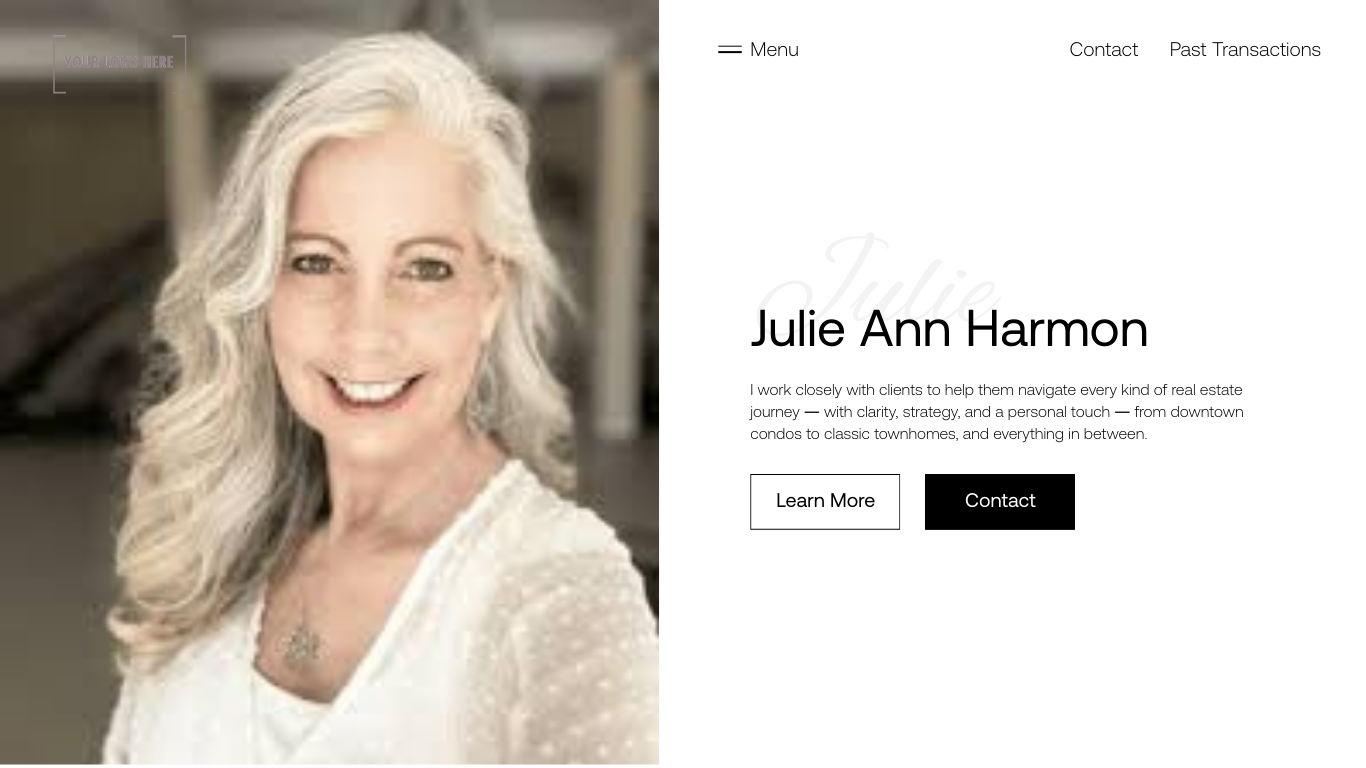This screenshot has height=768, width=1366.
Task: Click the pendant necklace in the photo
Action: tap(301, 643)
